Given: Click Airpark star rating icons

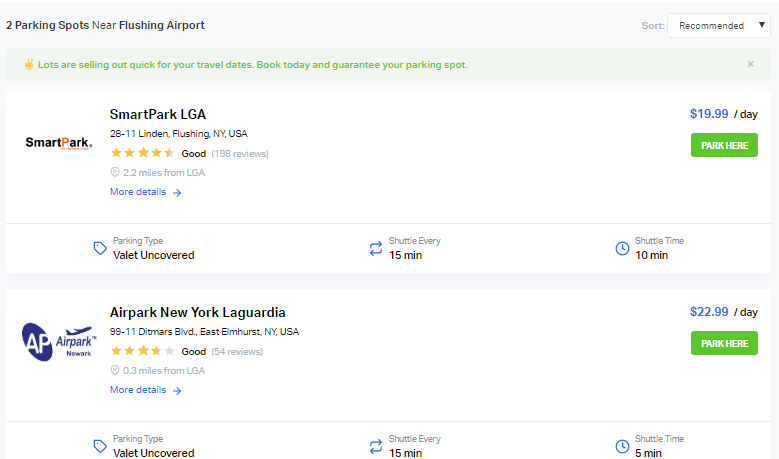Looking at the screenshot, I should coord(142,351).
